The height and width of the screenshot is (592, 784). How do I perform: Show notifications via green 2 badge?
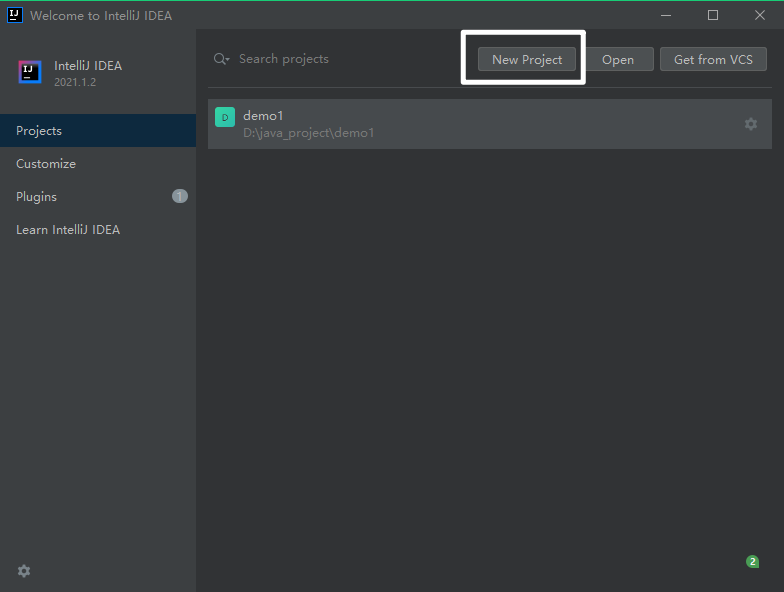point(752,562)
